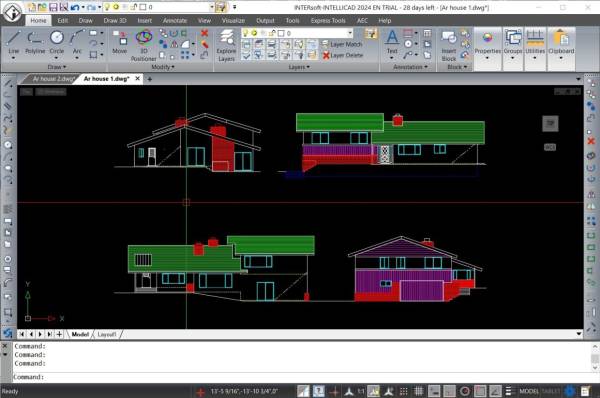The width and height of the screenshot is (600, 398).
Task: Select the Line drawing tool
Action: (x=13, y=41)
